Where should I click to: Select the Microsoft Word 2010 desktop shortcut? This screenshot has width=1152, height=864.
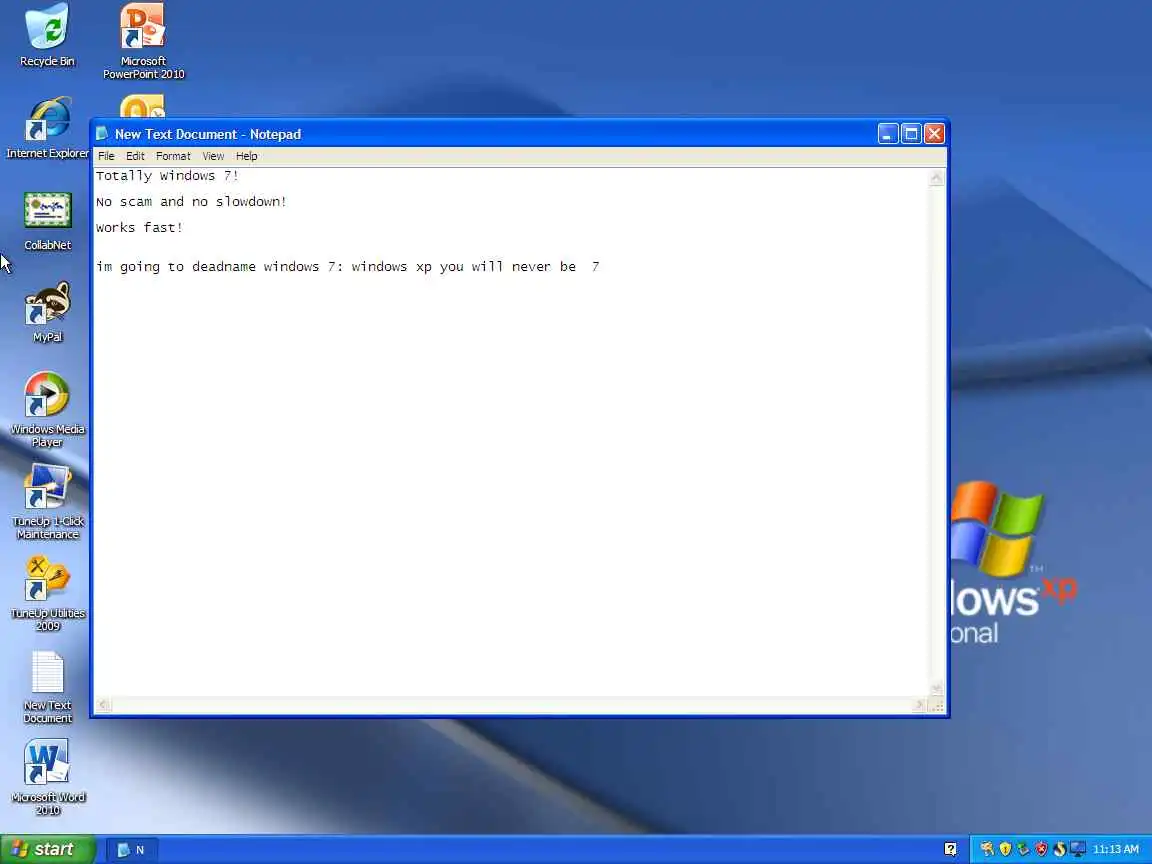click(x=47, y=777)
